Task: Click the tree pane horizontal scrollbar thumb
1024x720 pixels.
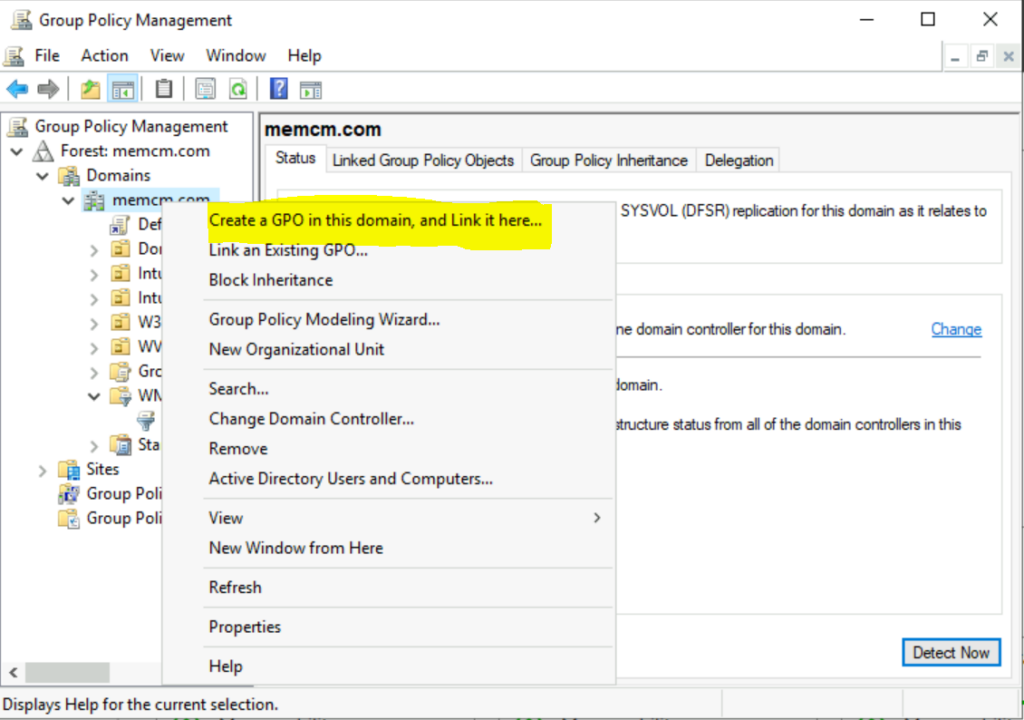Action: point(67,672)
